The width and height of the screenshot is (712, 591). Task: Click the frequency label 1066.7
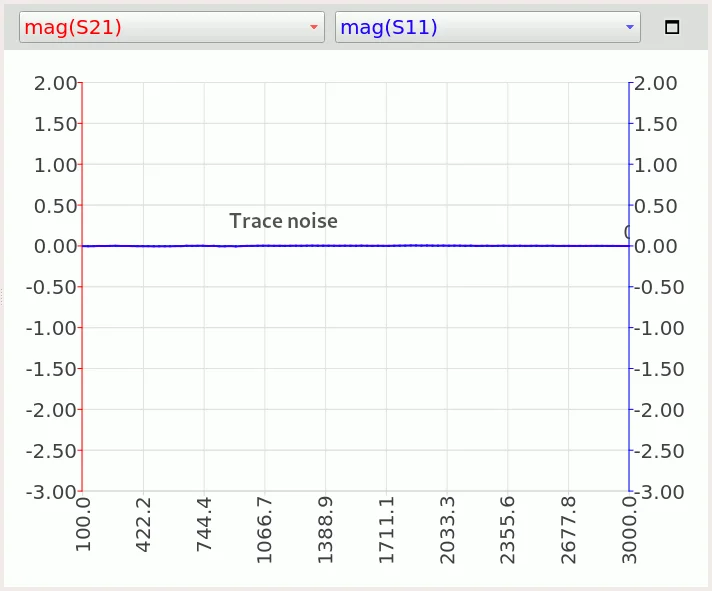tap(265, 530)
